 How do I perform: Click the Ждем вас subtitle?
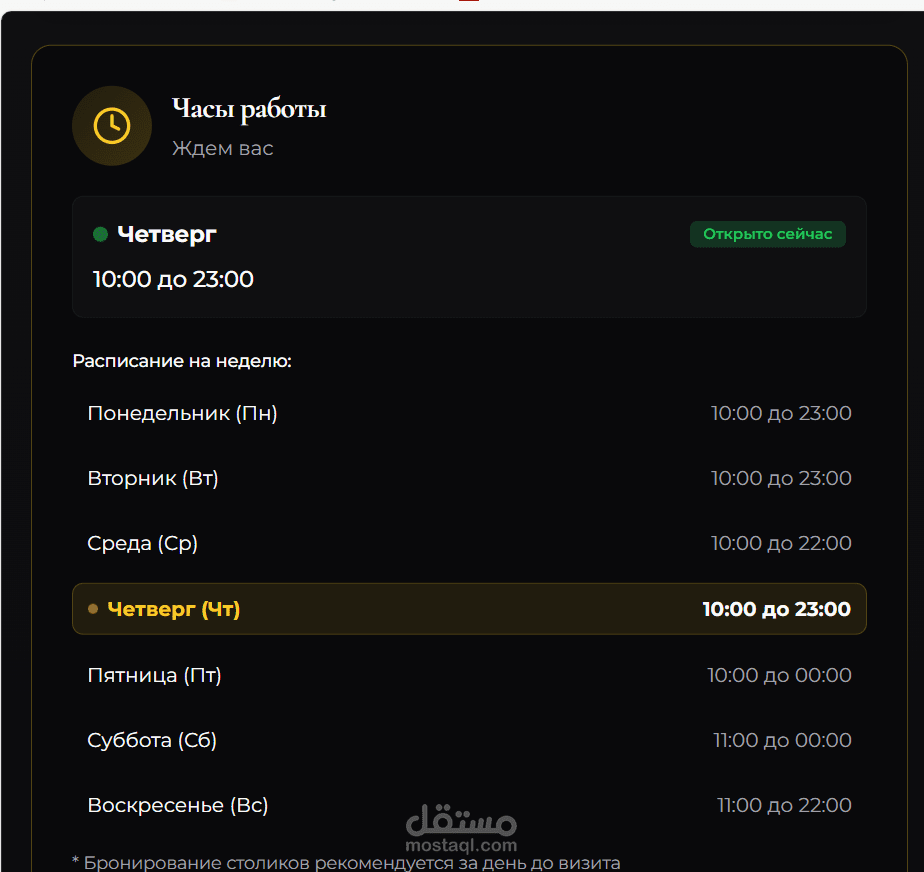(223, 148)
